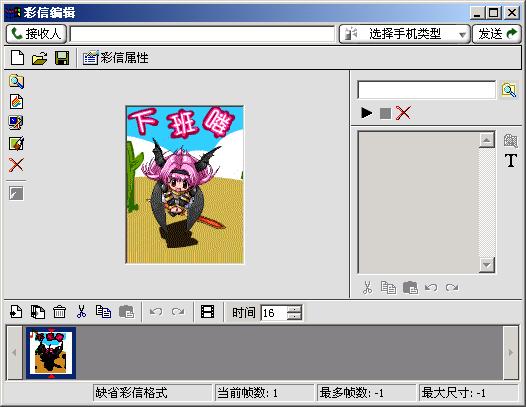Stop the audio playback
This screenshot has height=407, width=526.
coord(385,113)
